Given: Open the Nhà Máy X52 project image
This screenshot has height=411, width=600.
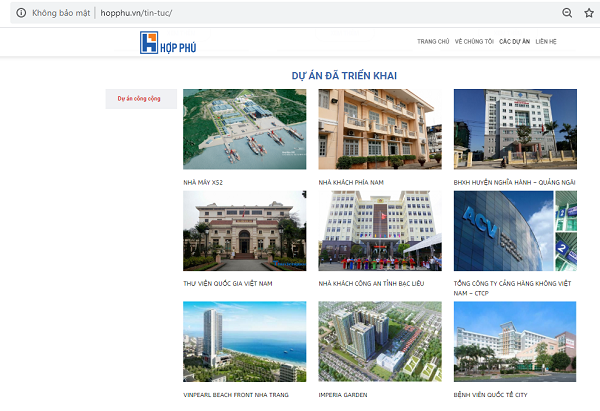Looking at the screenshot, I should pyautogui.click(x=244, y=129).
